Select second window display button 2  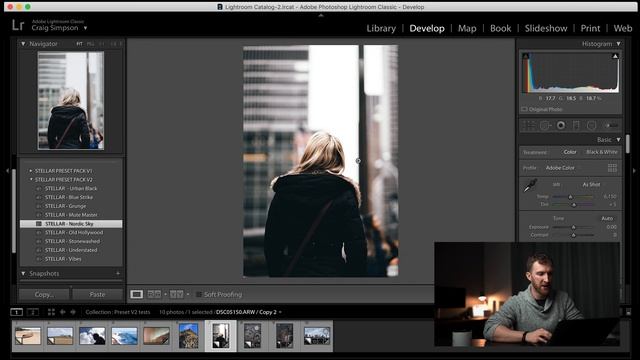pos(33,312)
